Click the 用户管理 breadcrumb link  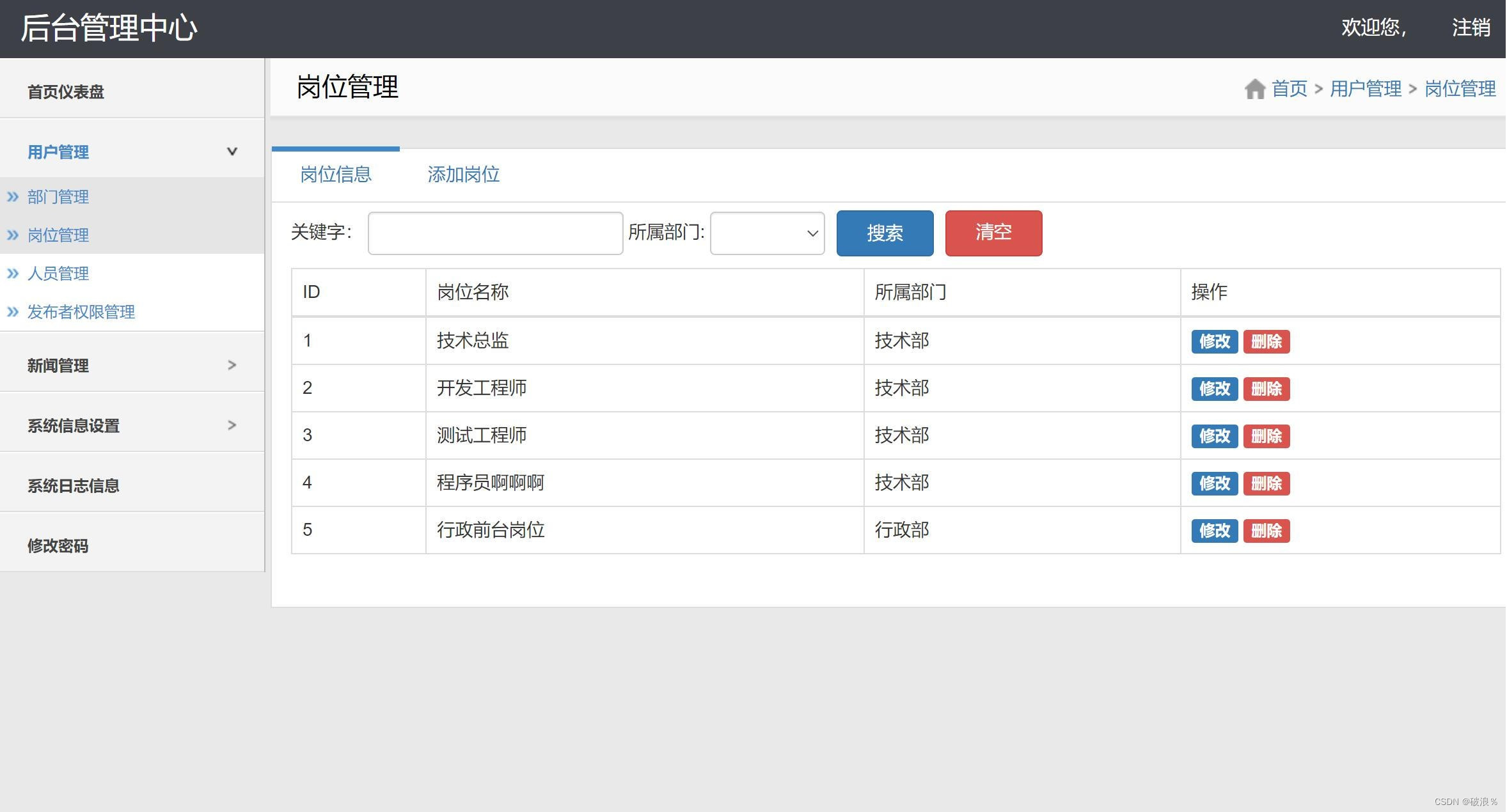click(x=1366, y=89)
